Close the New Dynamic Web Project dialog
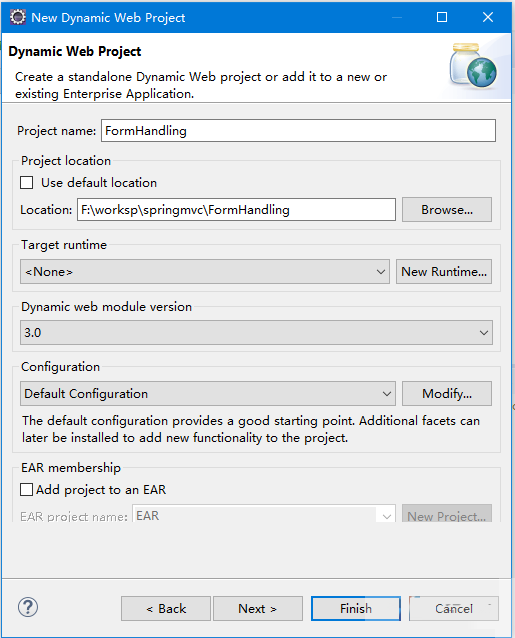This screenshot has width=515, height=638. (488, 17)
